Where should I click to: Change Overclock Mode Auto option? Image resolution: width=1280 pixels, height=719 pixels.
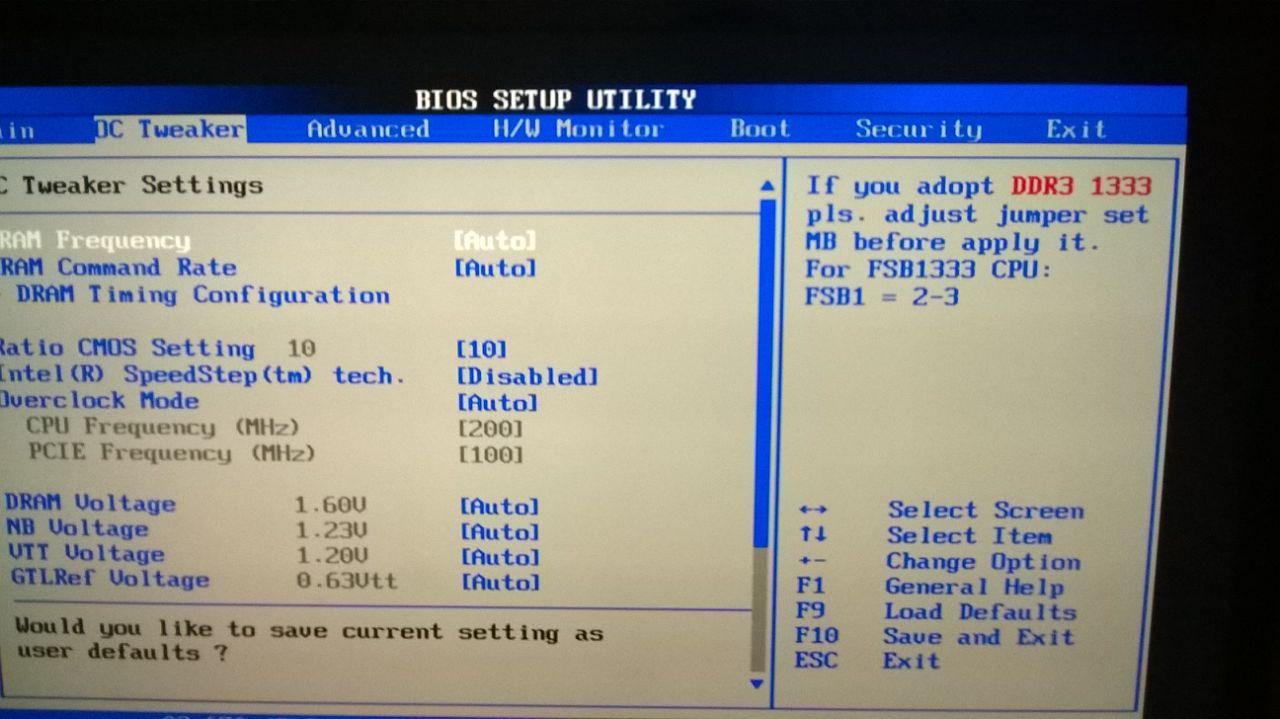497,403
